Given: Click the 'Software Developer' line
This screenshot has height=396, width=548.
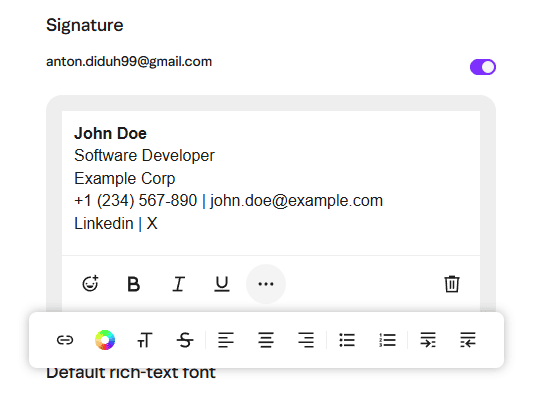Looking at the screenshot, I should (144, 156).
